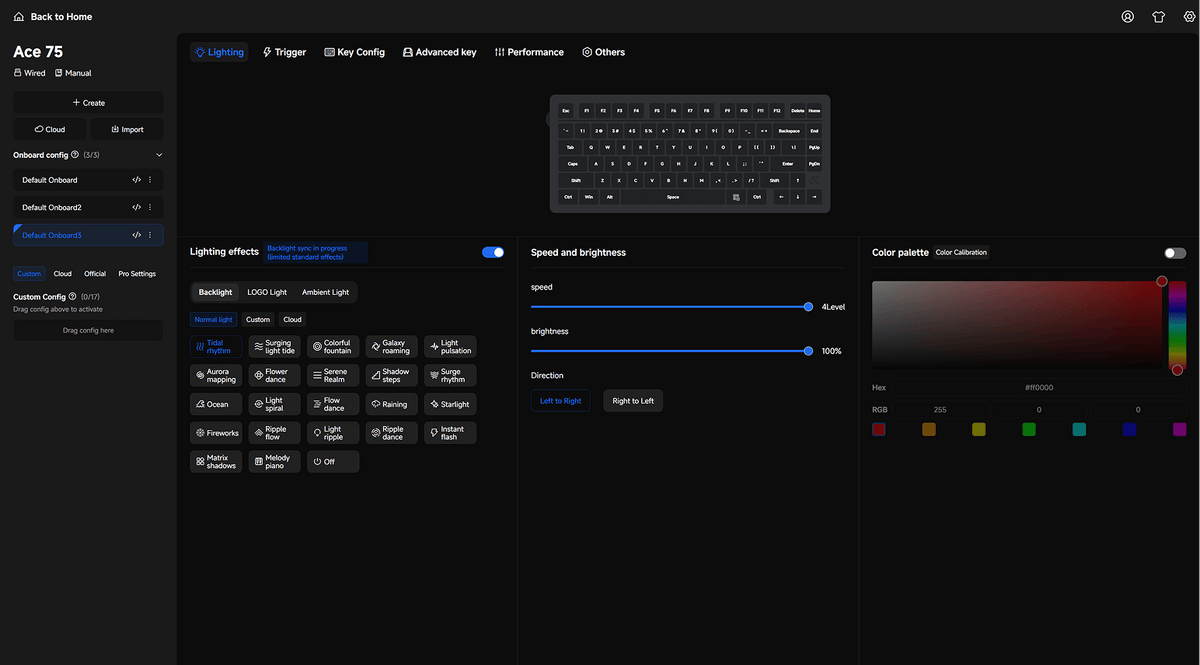Open three-dot menu for Default Onboard2

click(x=150, y=207)
